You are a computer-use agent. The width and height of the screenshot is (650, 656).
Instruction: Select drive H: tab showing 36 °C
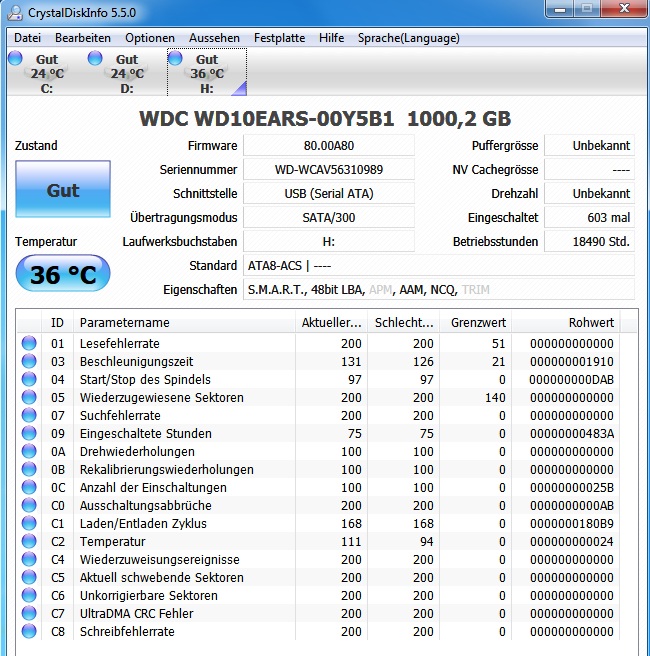[207, 73]
